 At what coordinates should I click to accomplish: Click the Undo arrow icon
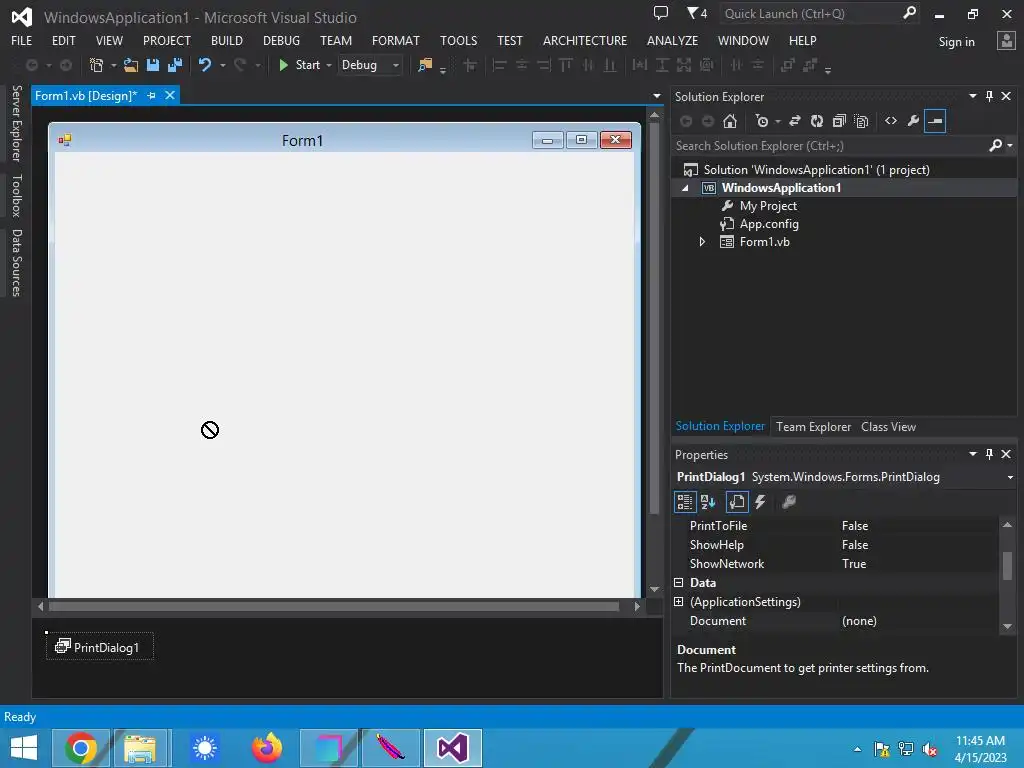[205, 65]
